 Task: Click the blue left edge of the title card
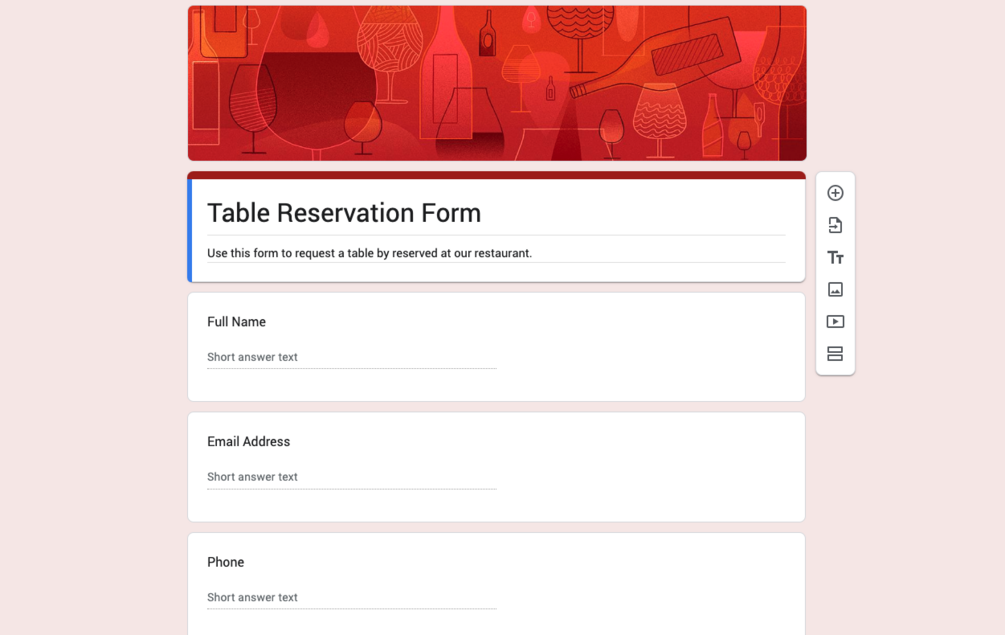tap(190, 230)
